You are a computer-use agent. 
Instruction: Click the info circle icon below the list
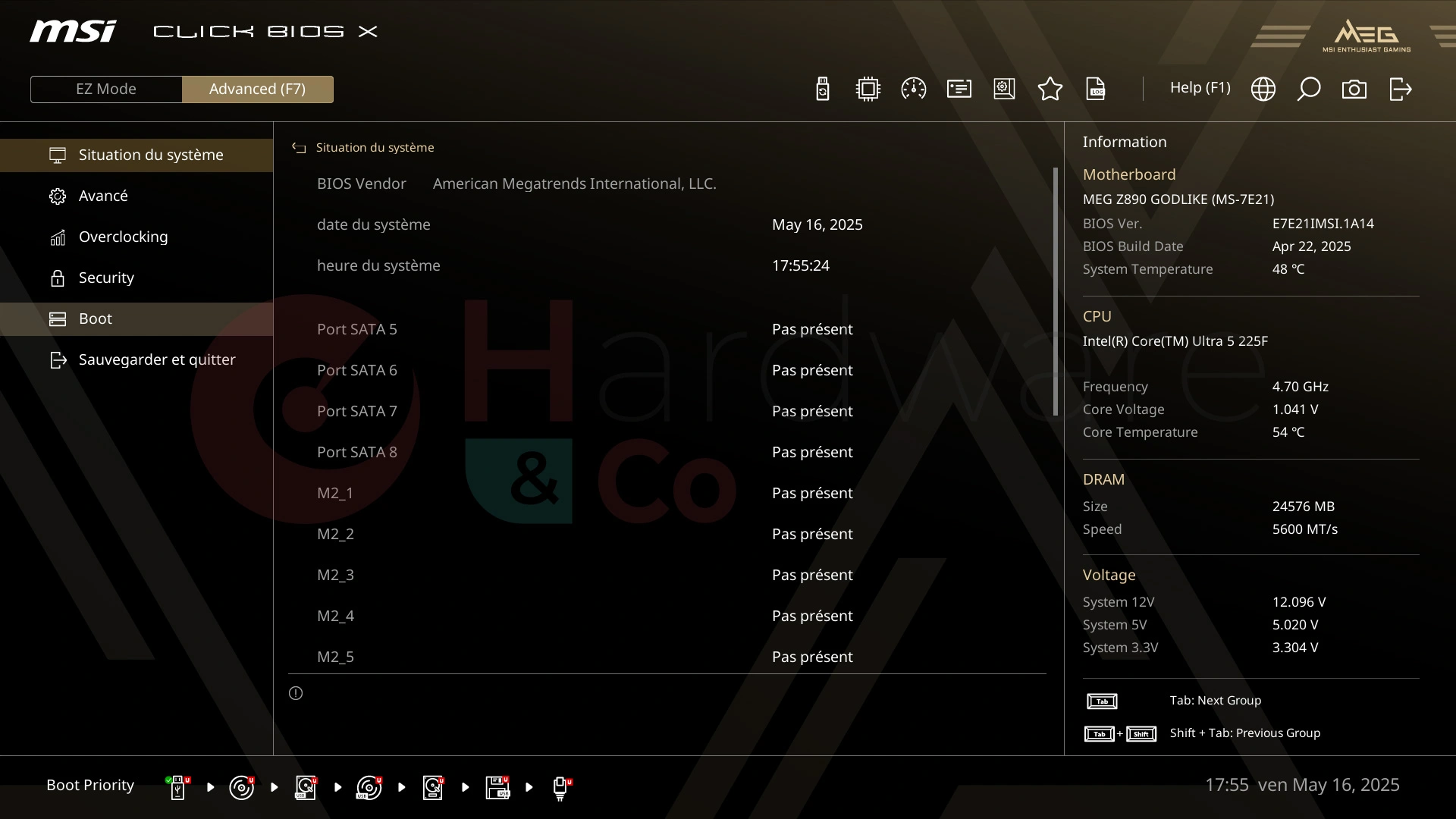point(296,693)
